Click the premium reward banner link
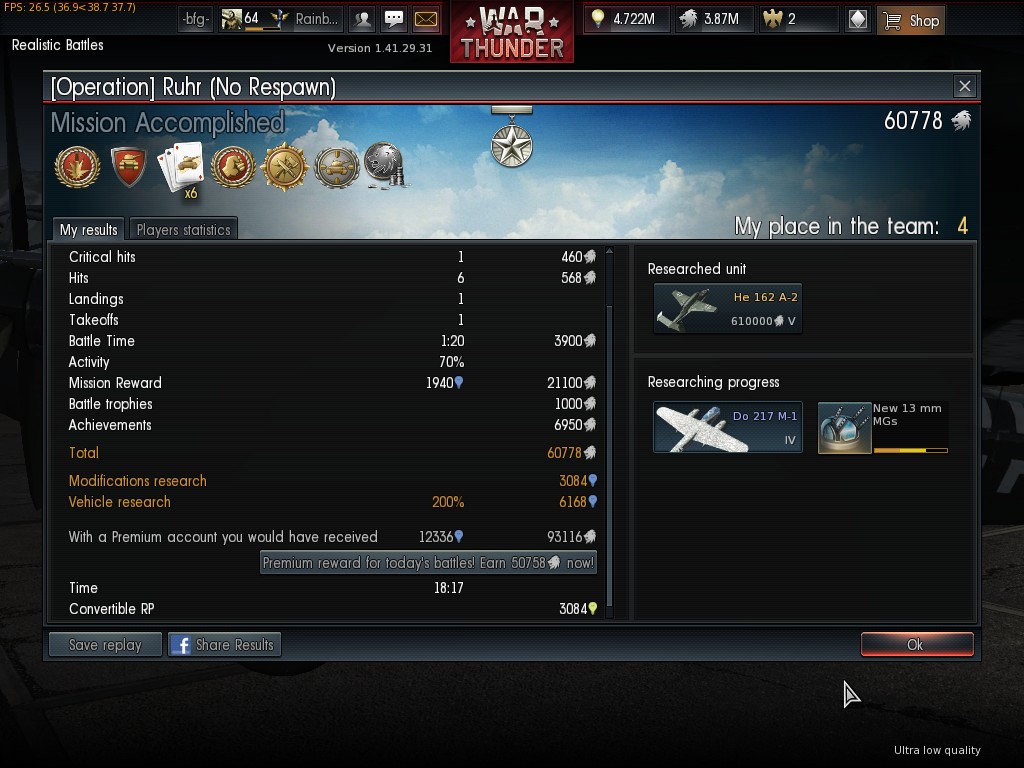The image size is (1024, 768). (x=428, y=563)
